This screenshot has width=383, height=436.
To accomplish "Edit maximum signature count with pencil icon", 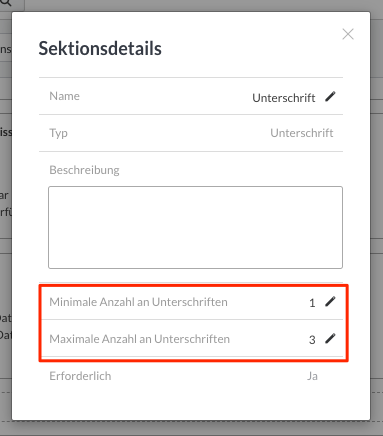I will (x=330, y=339).
